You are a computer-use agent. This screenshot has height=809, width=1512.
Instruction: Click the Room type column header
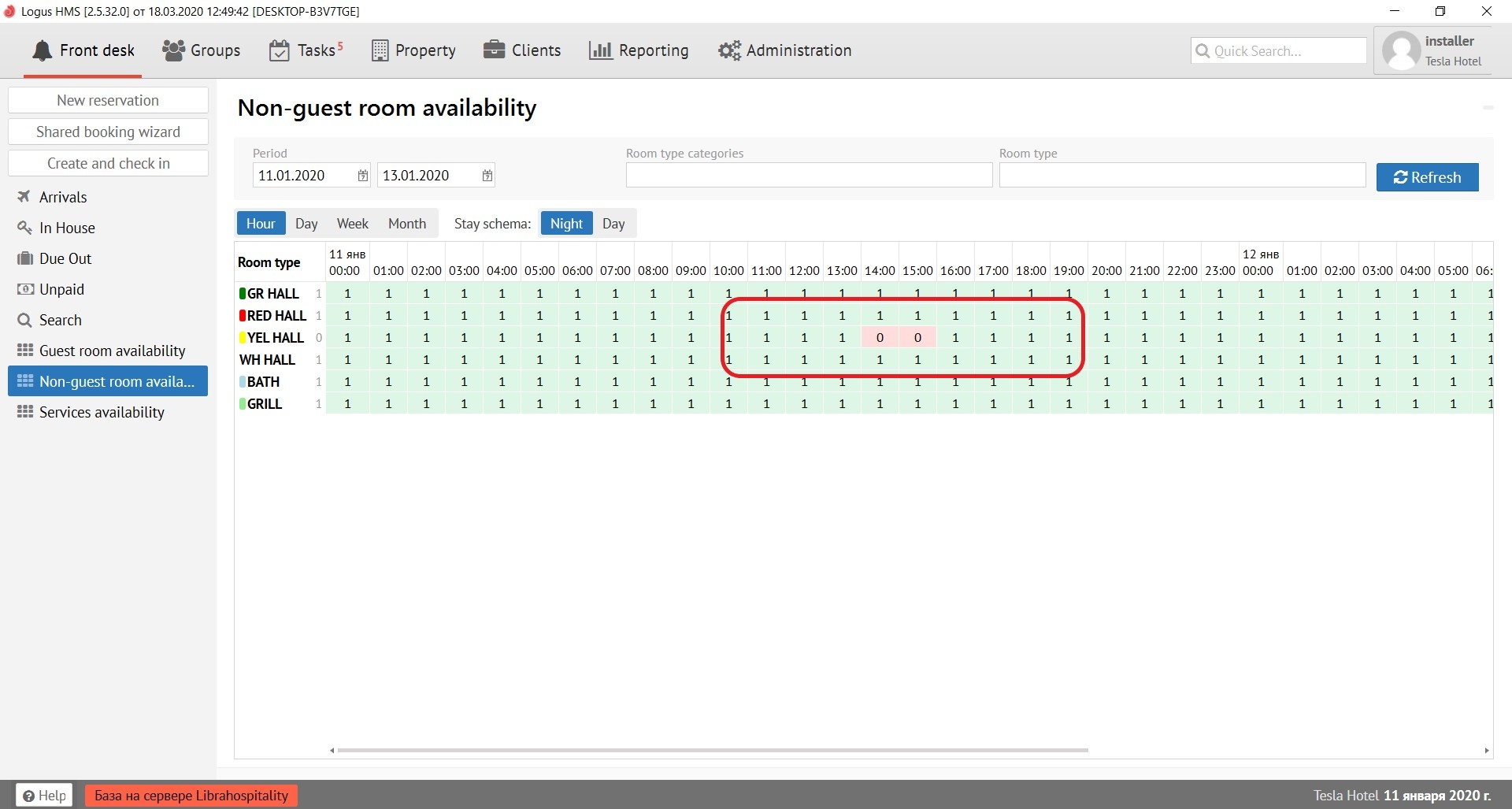tap(269, 262)
